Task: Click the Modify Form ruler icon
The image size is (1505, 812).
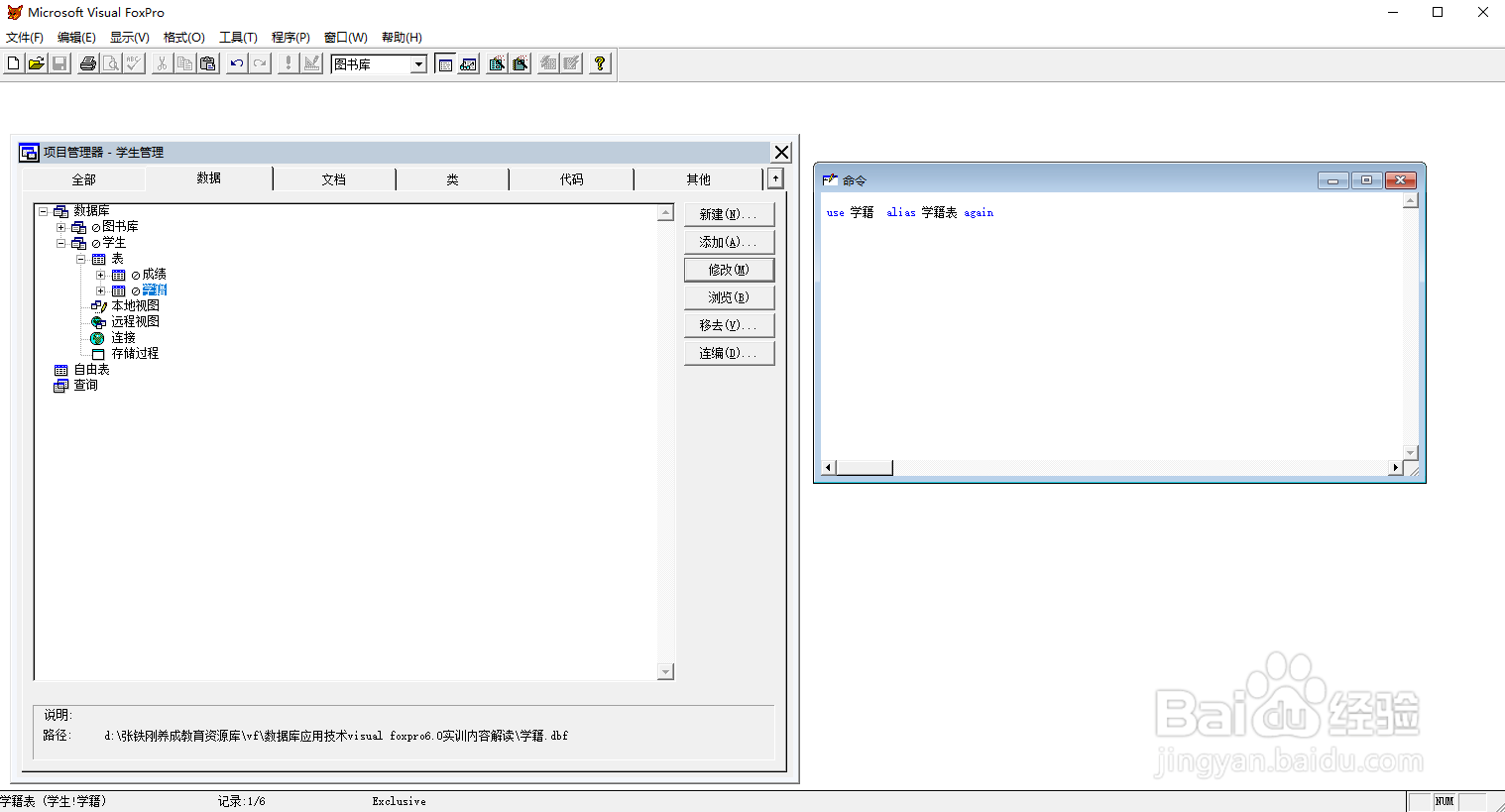Action: (x=311, y=63)
